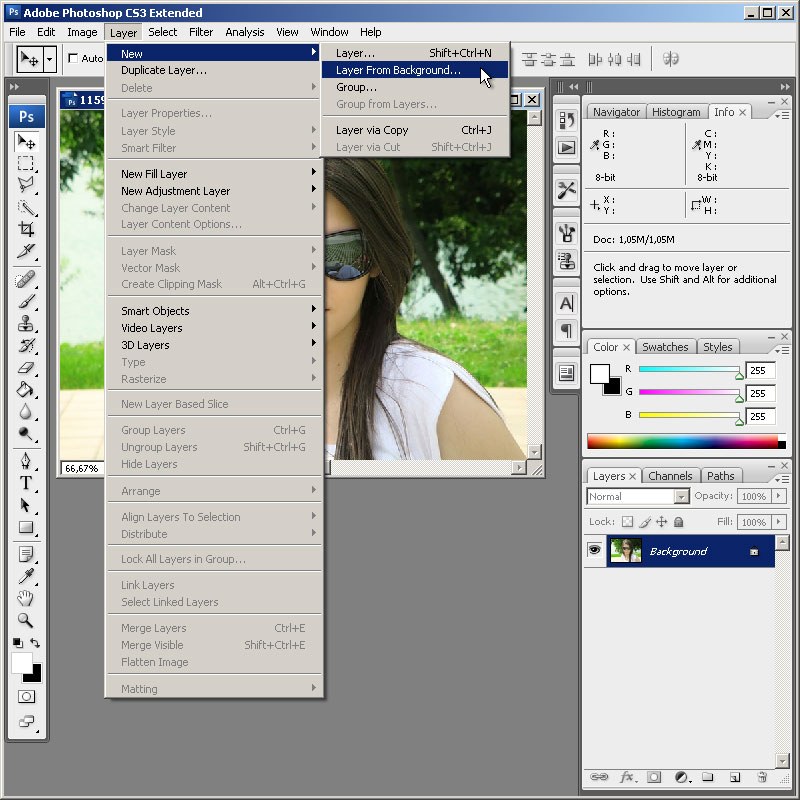Select the Hand tool

pyautogui.click(x=26, y=598)
